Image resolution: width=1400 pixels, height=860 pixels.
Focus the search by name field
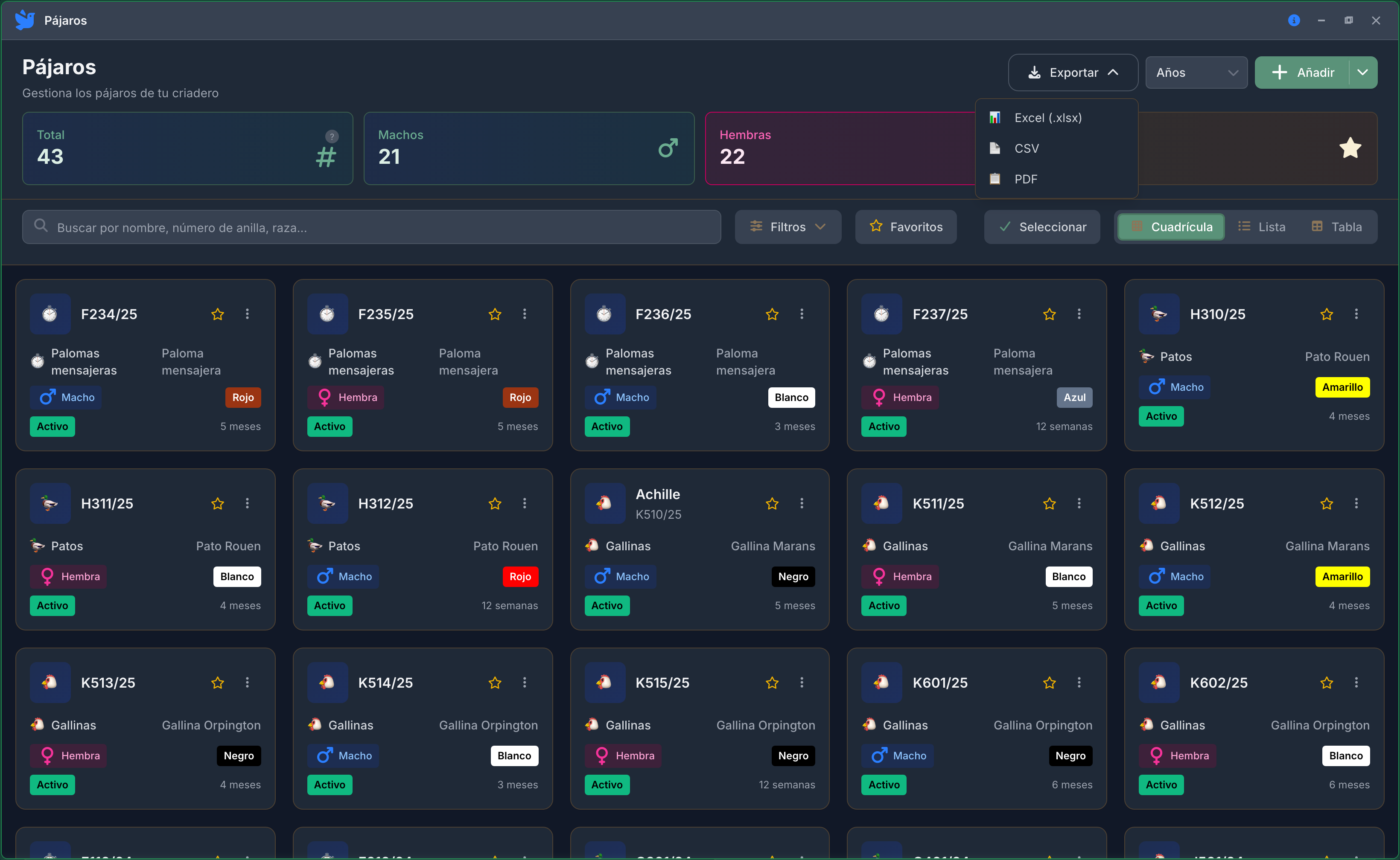372,227
